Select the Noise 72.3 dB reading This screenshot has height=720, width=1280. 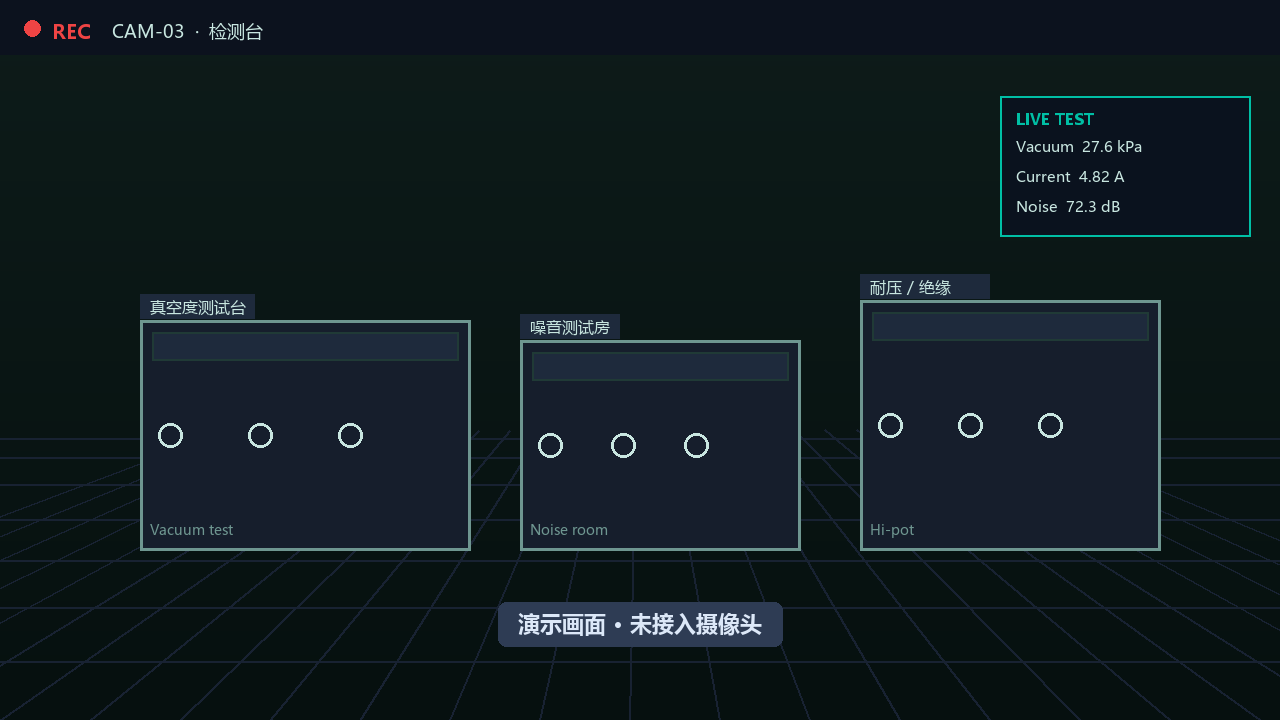(x=1068, y=207)
